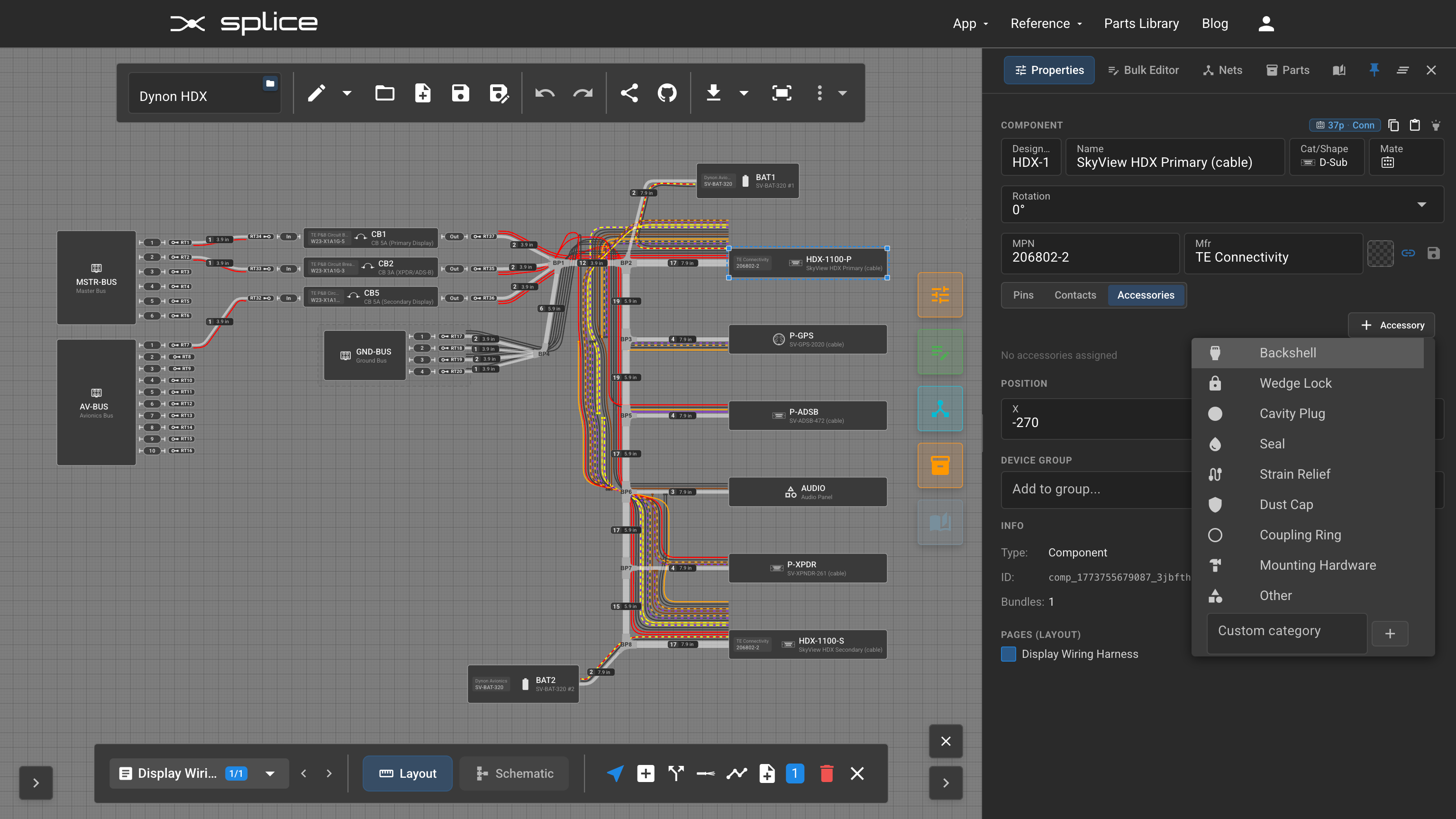Click the teal nets side icon
The image size is (1456, 819).
click(940, 409)
